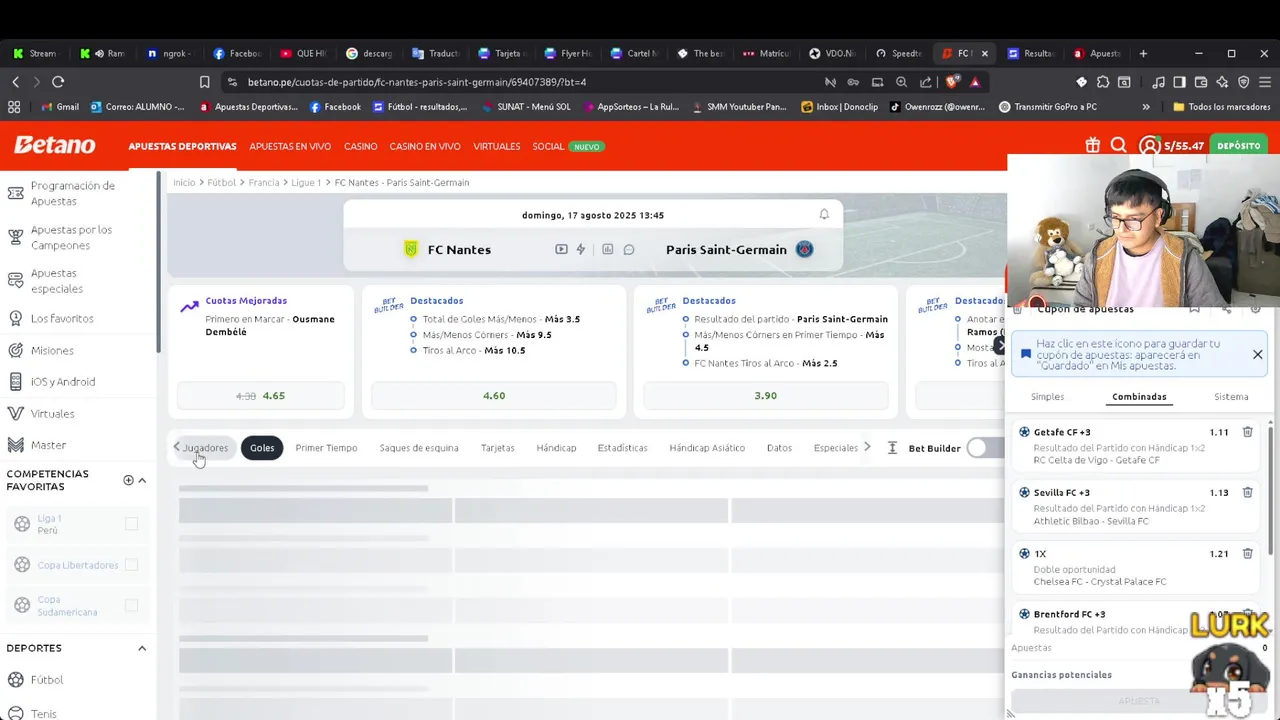Viewport: 1280px width, 720px height.
Task: Click the Virtuales sidebar icon
Action: [15, 413]
